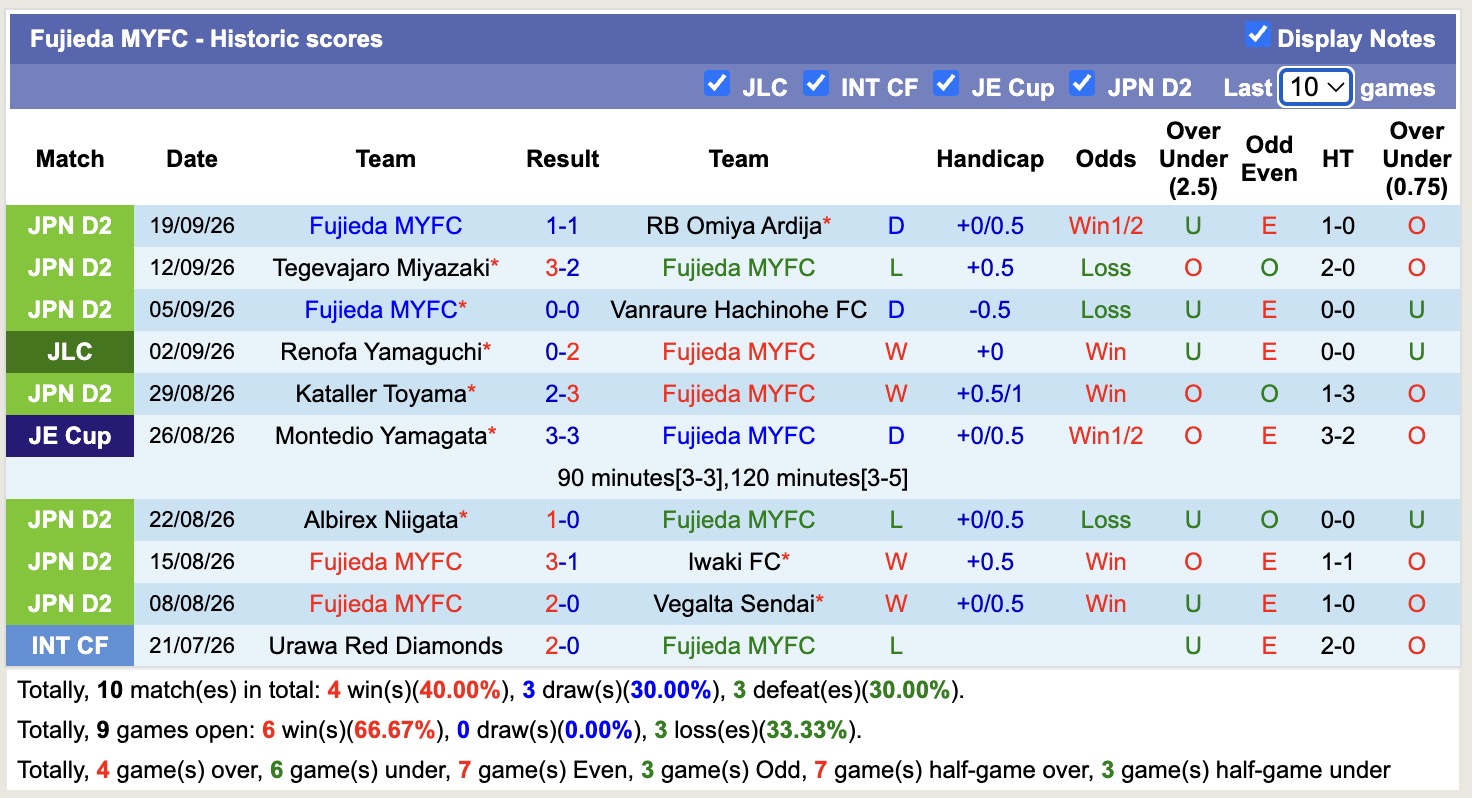
Task: Click the +0 handicap in Renofa Yamaguchi row
Action: (990, 352)
